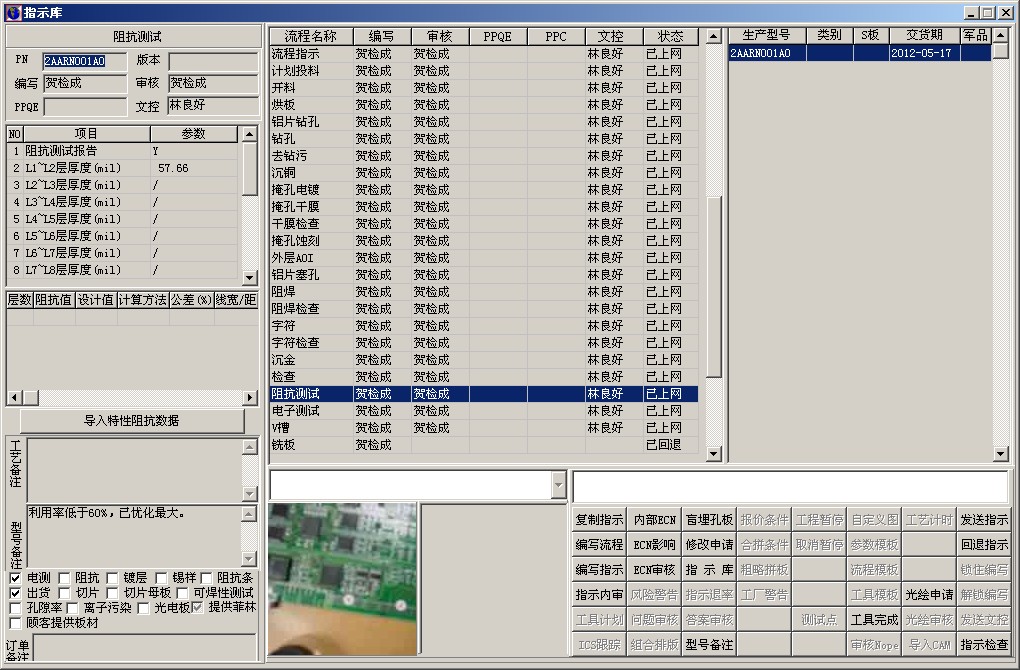Click the 指示内审 button
1020x670 pixels.
[599, 595]
